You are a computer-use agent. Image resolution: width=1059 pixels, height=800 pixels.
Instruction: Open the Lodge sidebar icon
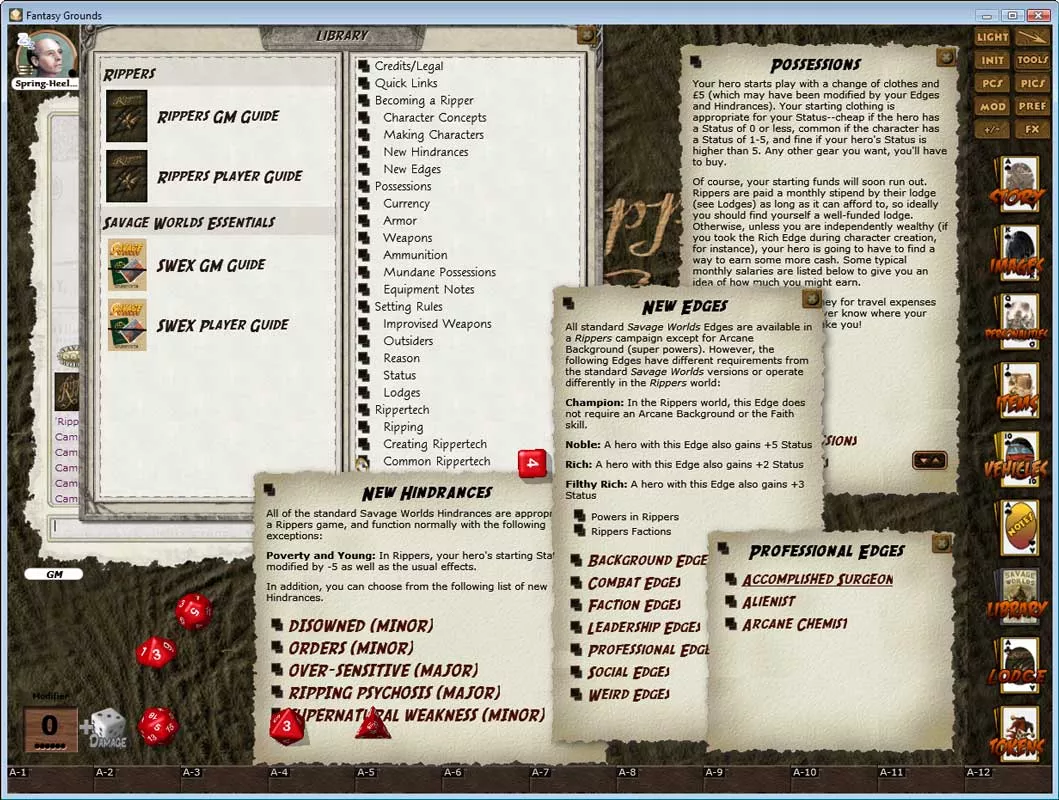click(x=1018, y=666)
